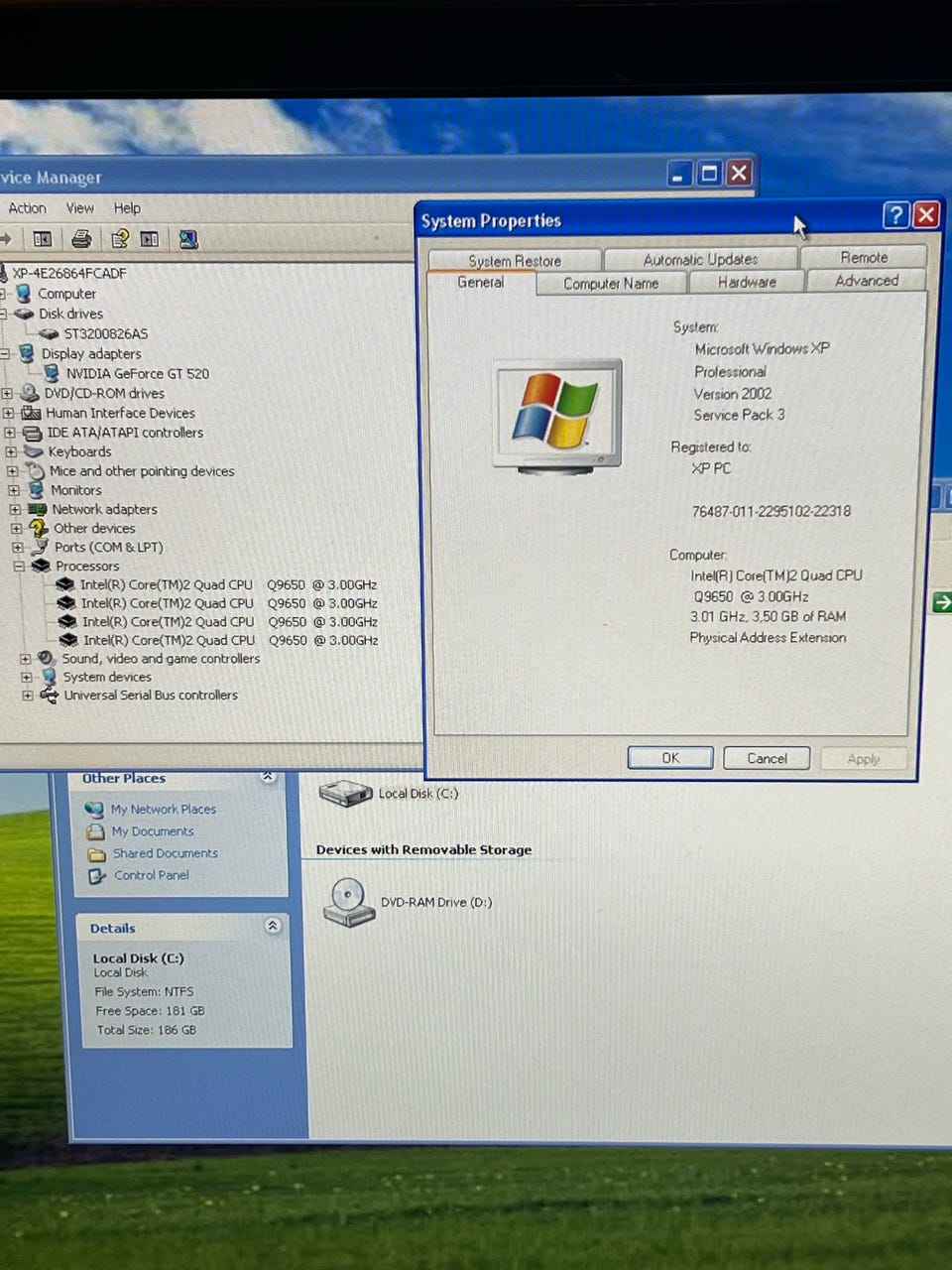952x1270 pixels.
Task: Open the Action menu in Device Manager
Action: pos(27,208)
